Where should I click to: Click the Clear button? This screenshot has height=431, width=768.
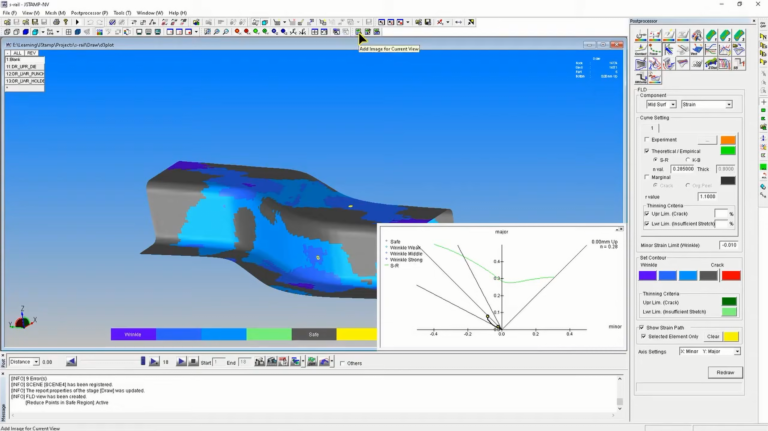coord(713,336)
